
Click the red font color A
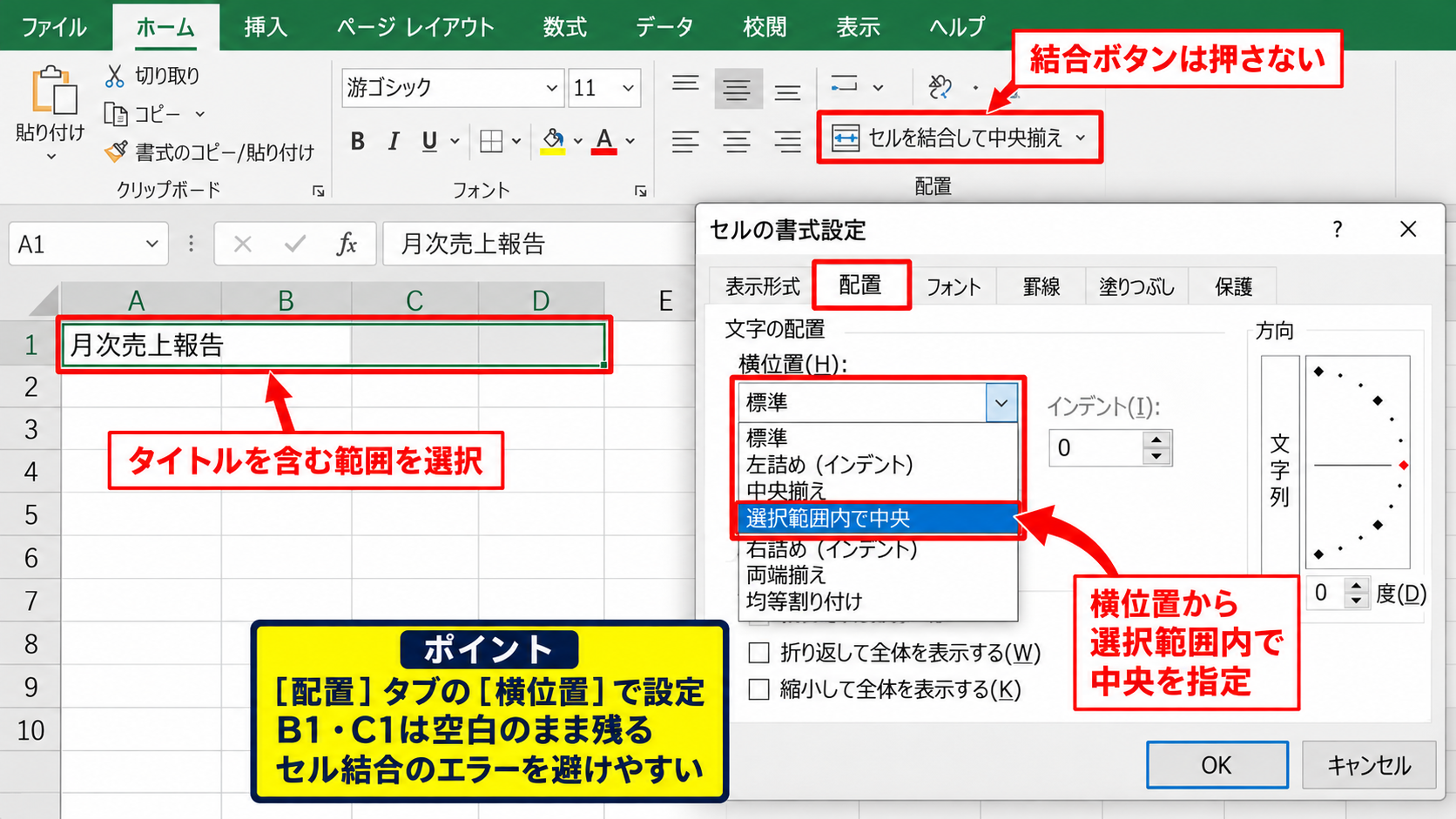click(604, 141)
